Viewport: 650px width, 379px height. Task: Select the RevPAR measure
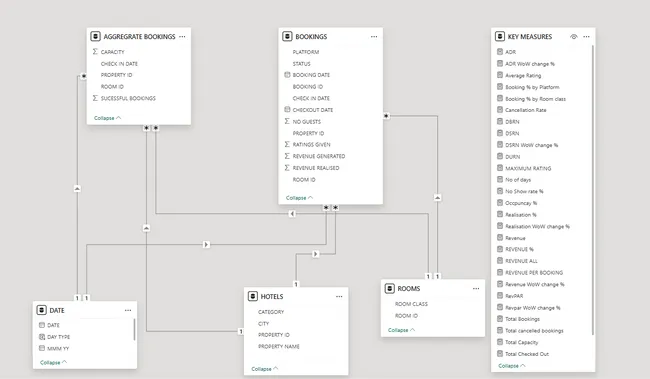point(510,296)
